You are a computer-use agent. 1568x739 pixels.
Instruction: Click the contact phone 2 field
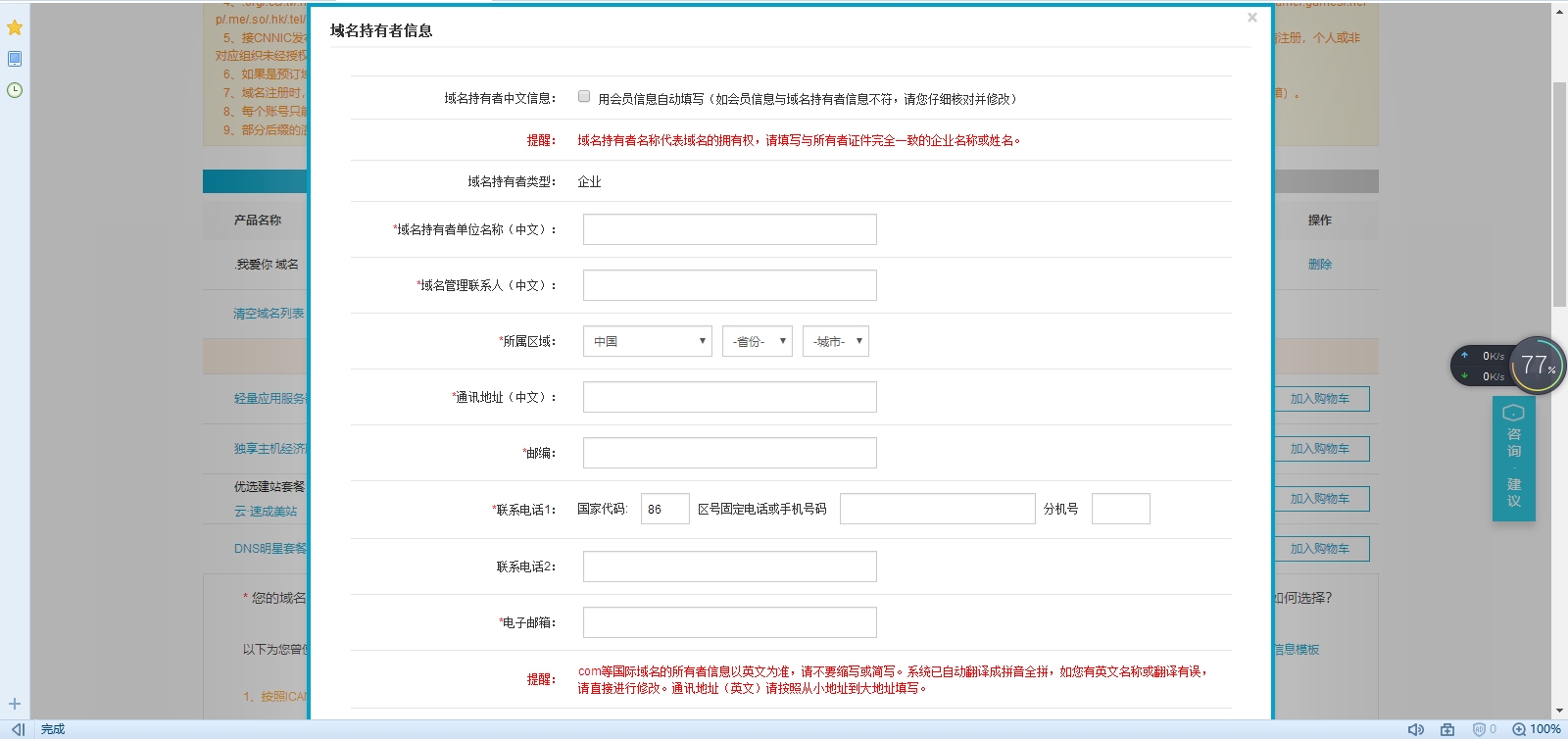pyautogui.click(x=730, y=567)
